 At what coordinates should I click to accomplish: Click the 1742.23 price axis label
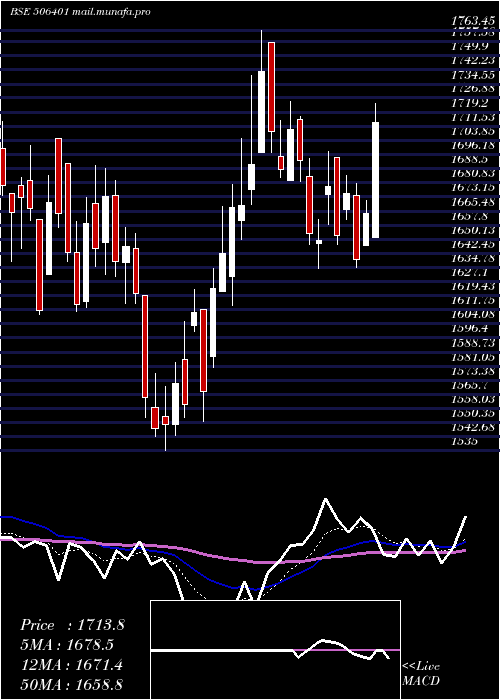[x=473, y=61]
